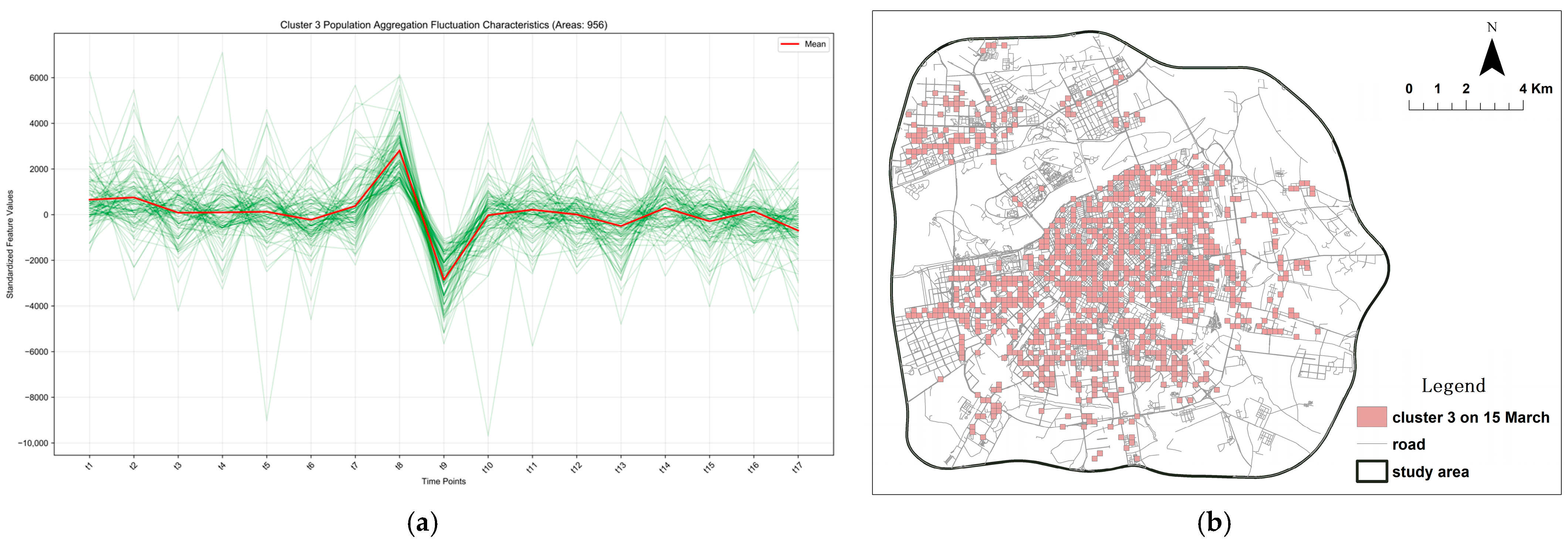Click the t17 tick label on the x-axis
The height and width of the screenshot is (541, 1568).
pyautogui.click(x=797, y=467)
